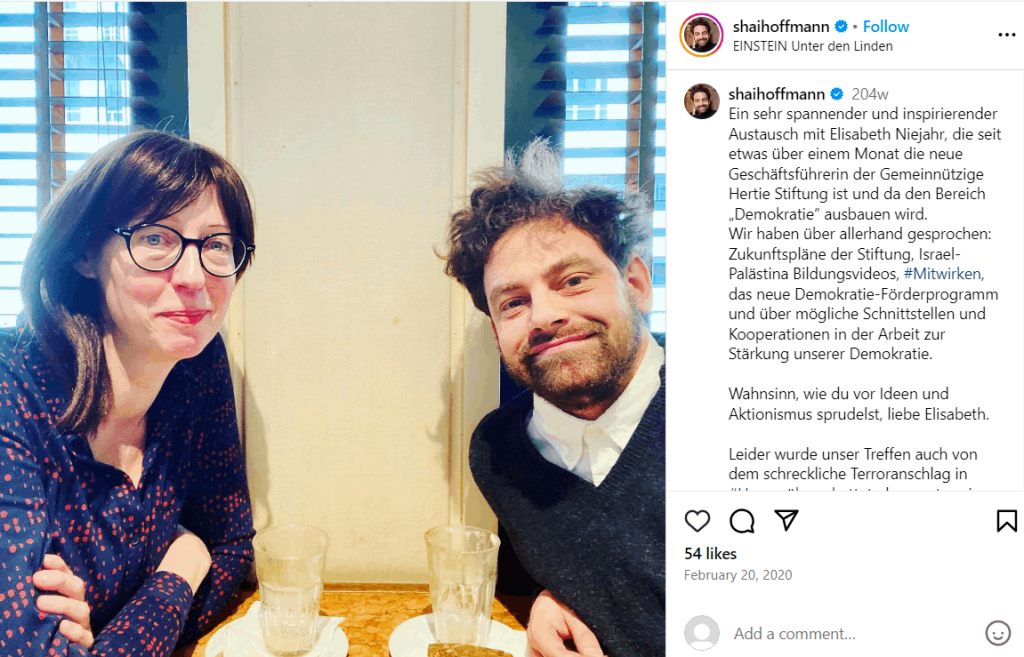Share the post using the paper plane icon

[x=786, y=521]
